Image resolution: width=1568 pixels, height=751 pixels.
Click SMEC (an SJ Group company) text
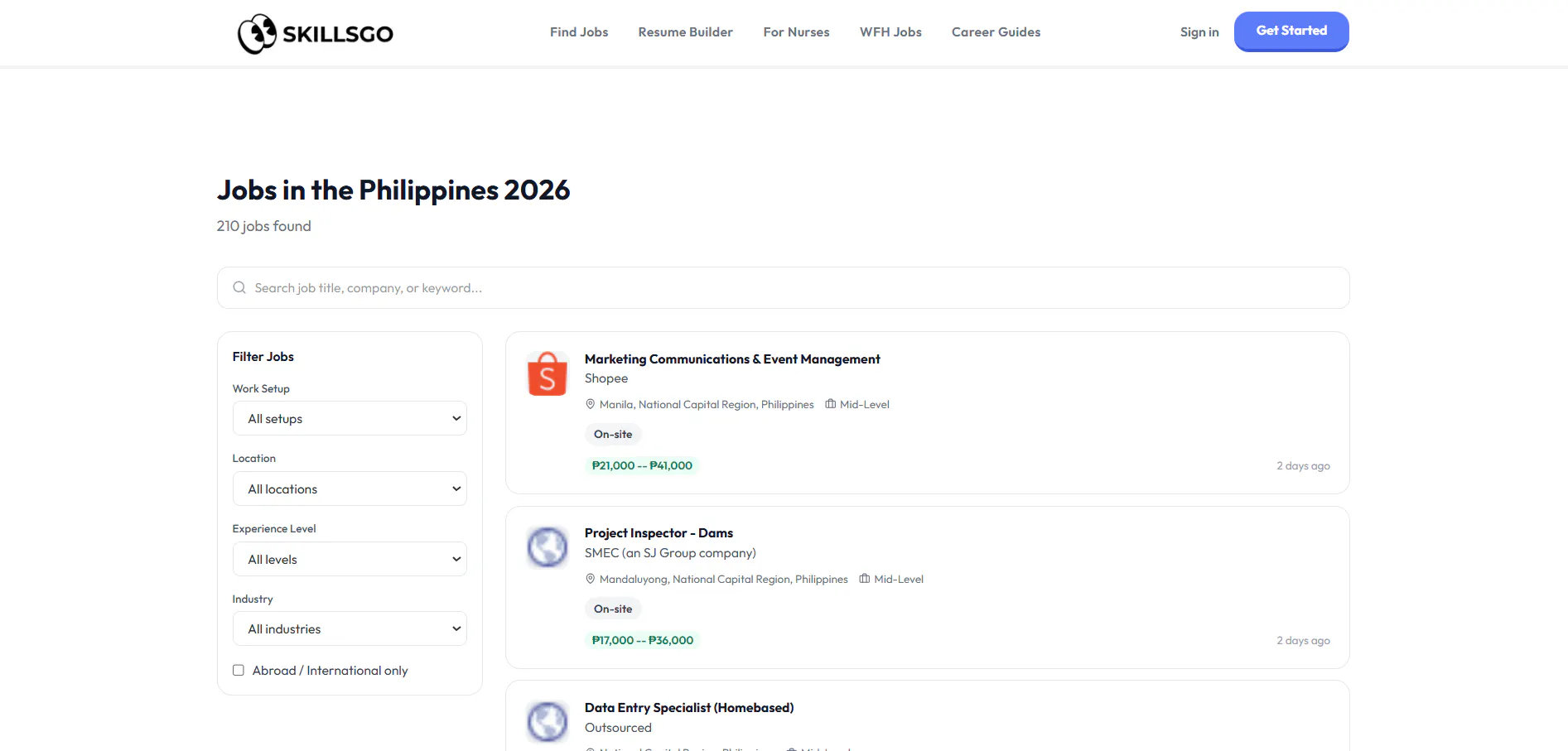[x=670, y=553]
